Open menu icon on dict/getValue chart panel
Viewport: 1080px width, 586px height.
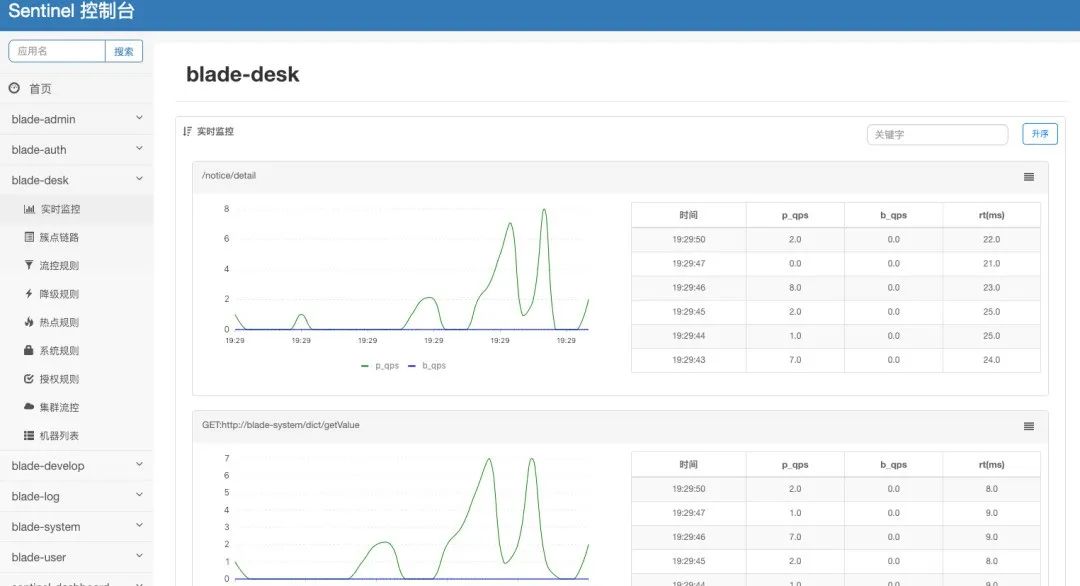click(x=1028, y=426)
